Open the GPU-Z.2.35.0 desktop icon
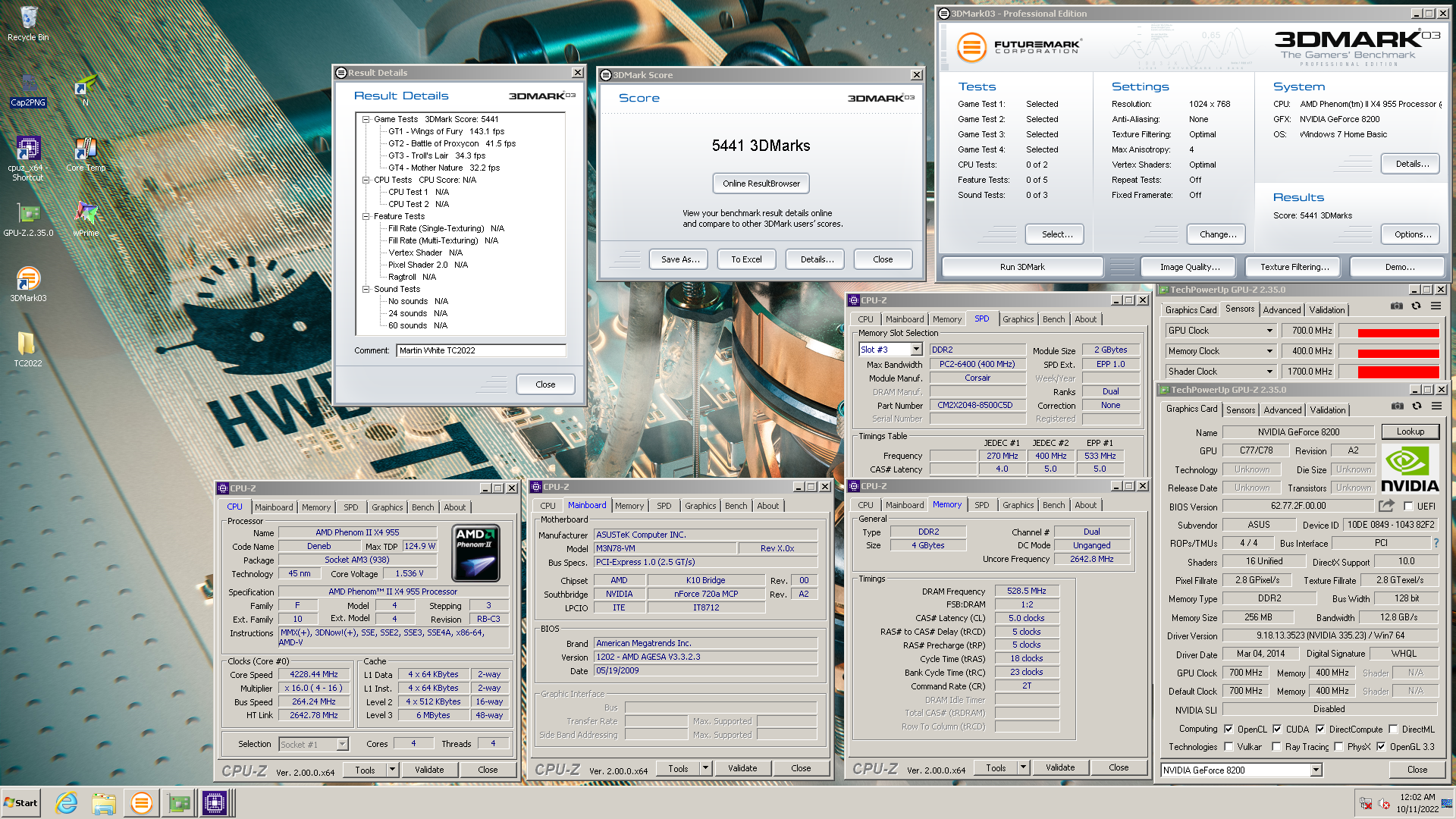The image size is (1456, 819). point(28,220)
